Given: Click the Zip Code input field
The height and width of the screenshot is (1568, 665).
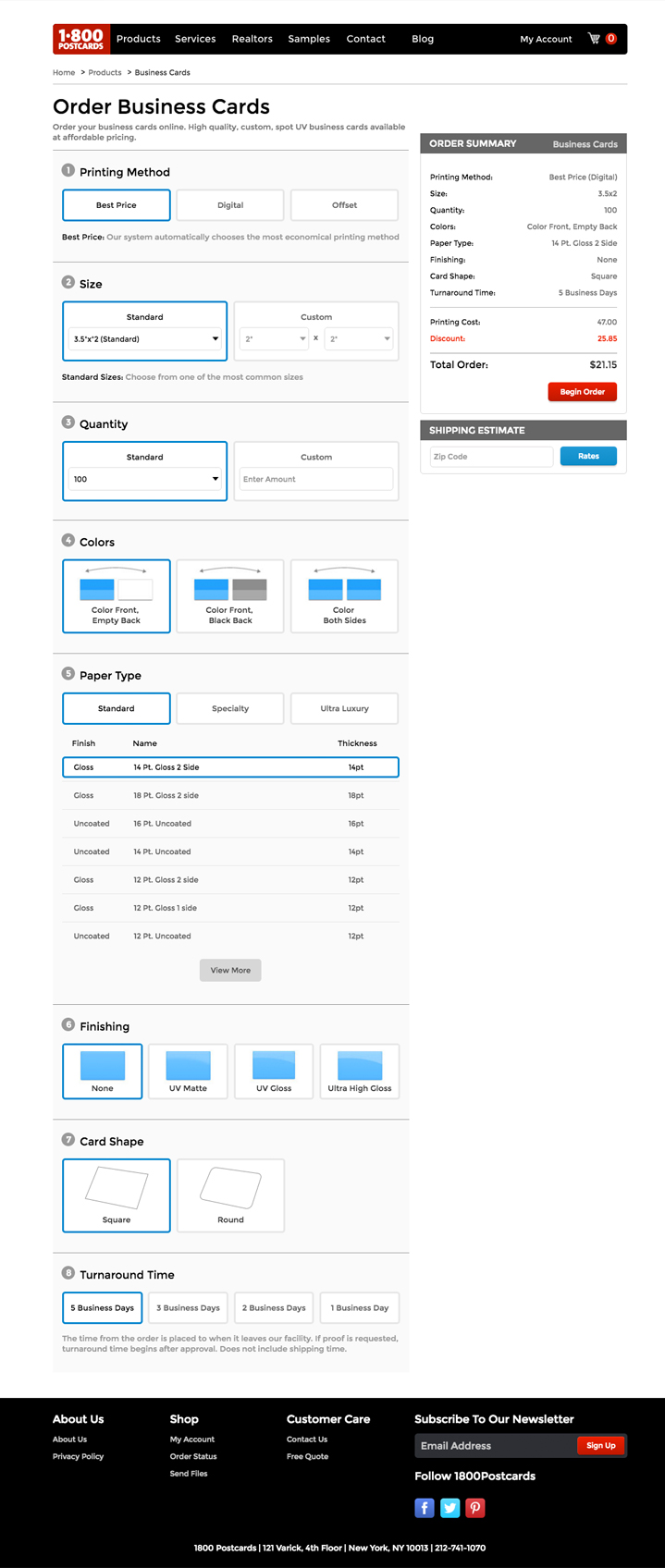Looking at the screenshot, I should click(491, 457).
